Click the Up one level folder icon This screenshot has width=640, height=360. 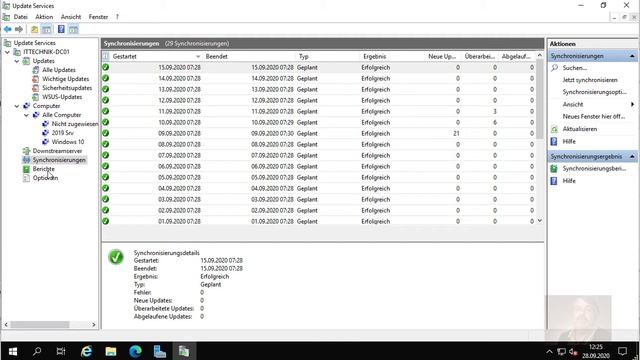(x=34, y=29)
